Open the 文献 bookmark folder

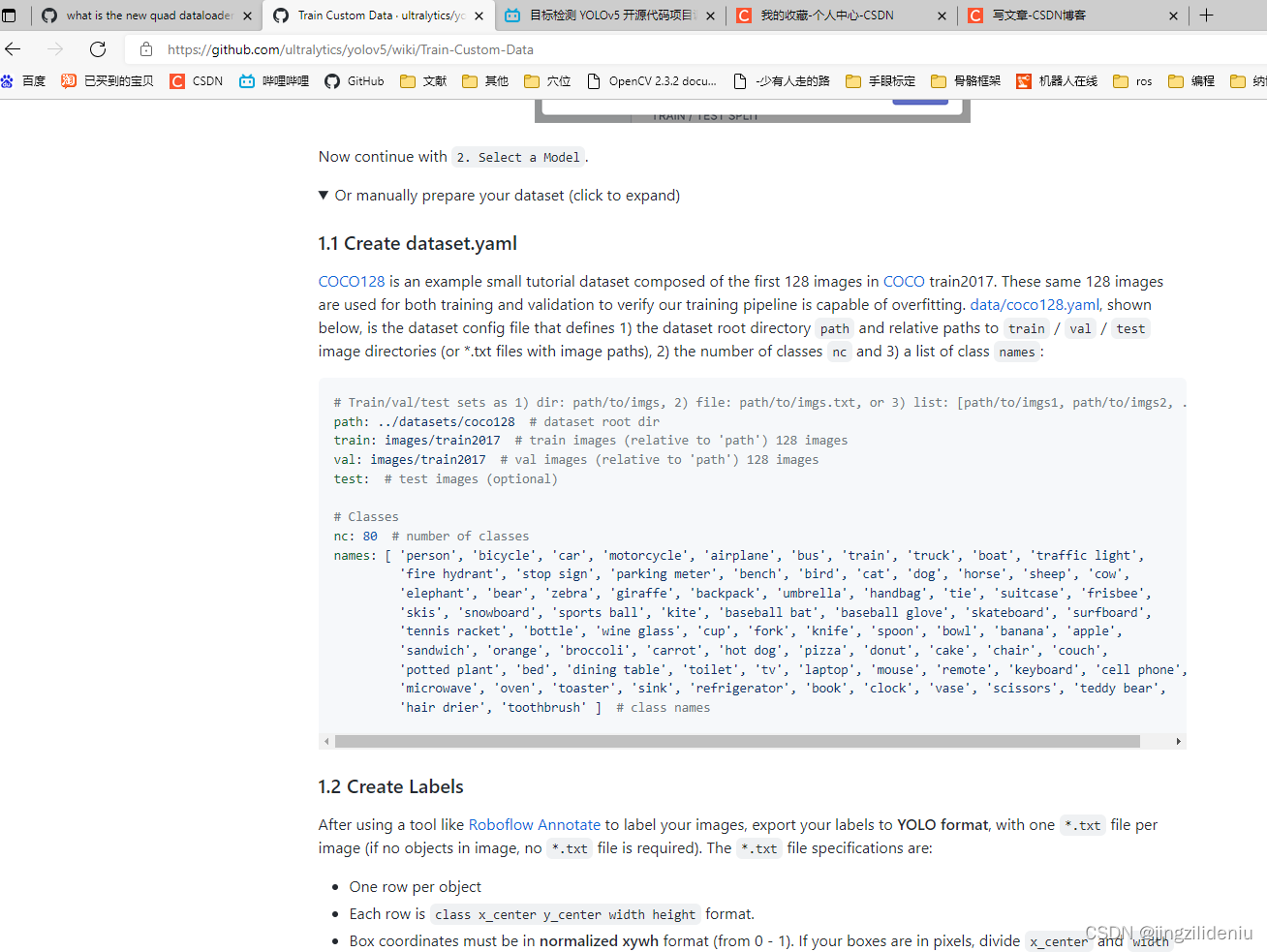tap(423, 81)
